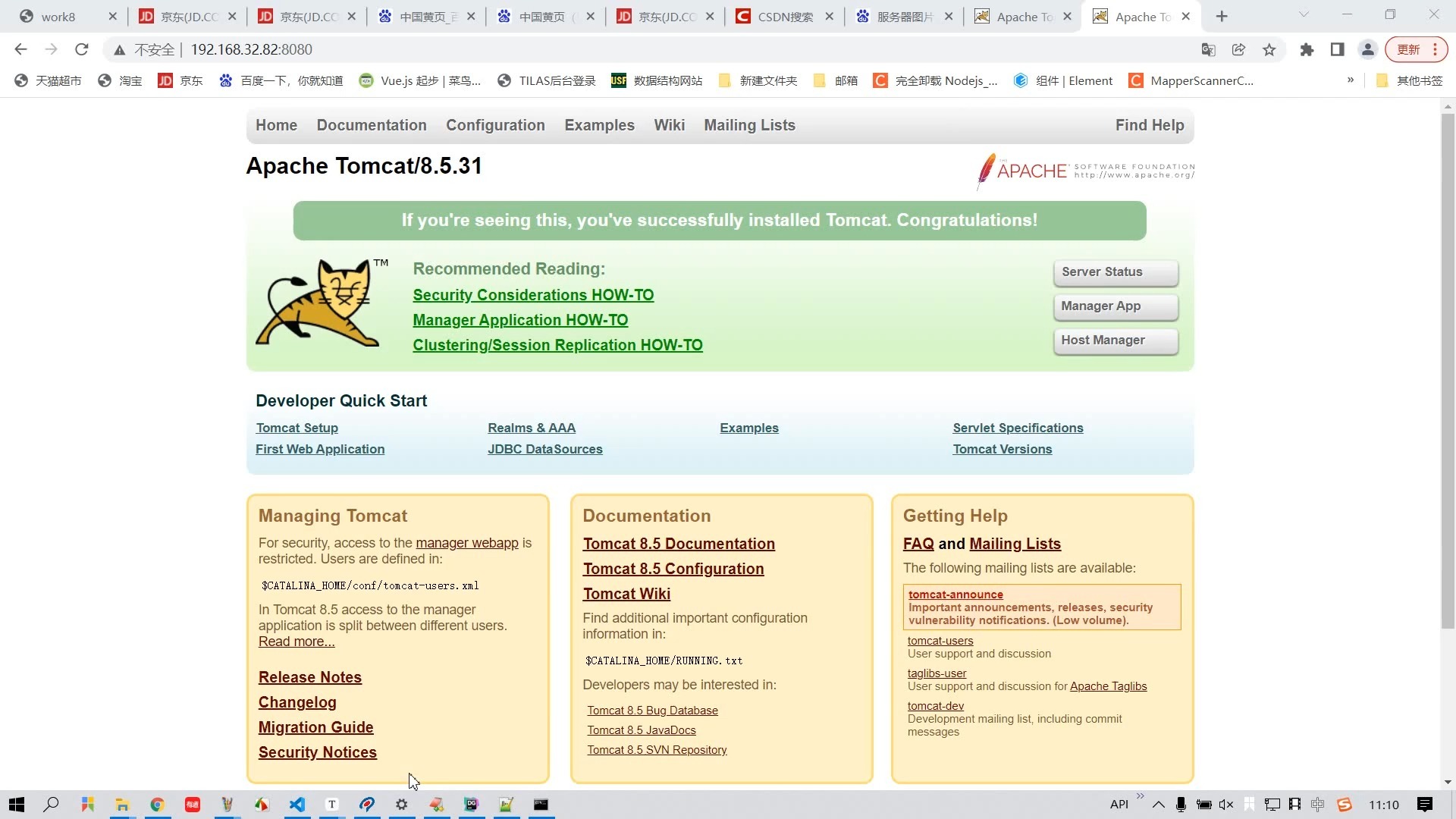Click the page vertical scrollbar thumb

tap(1448, 372)
